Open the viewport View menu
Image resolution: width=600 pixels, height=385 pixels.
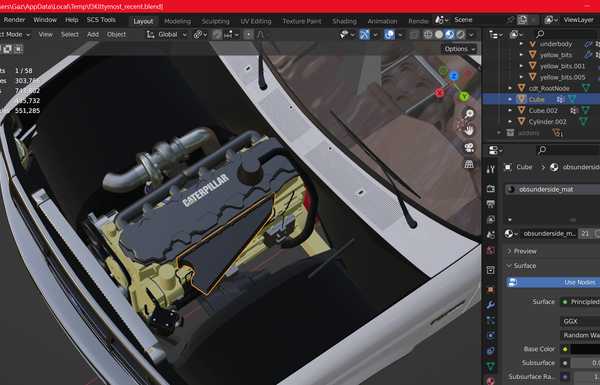pyautogui.click(x=45, y=34)
